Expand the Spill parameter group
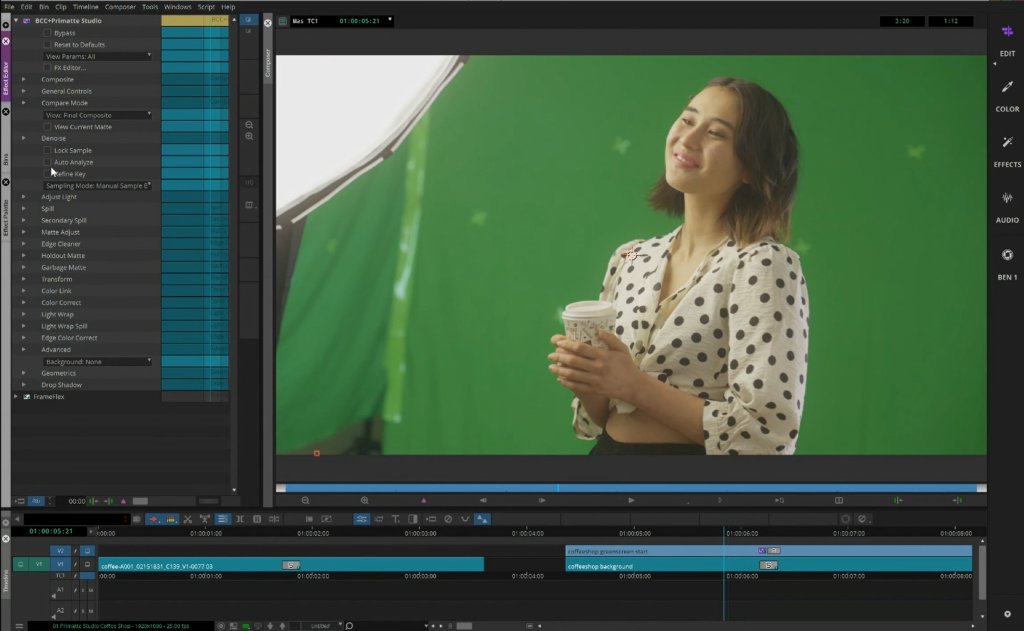The image size is (1024, 631). [25, 209]
